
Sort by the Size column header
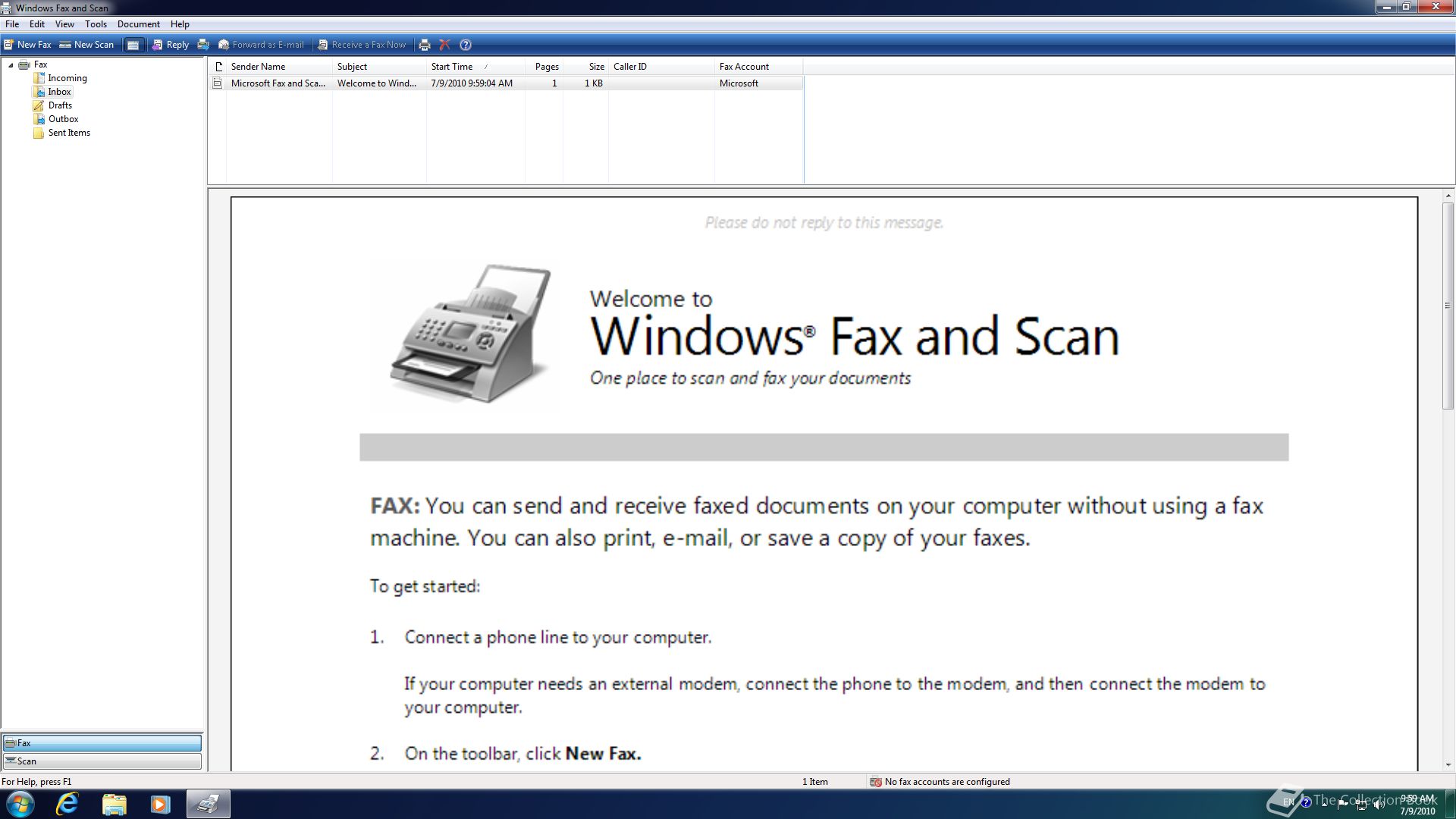click(x=585, y=67)
